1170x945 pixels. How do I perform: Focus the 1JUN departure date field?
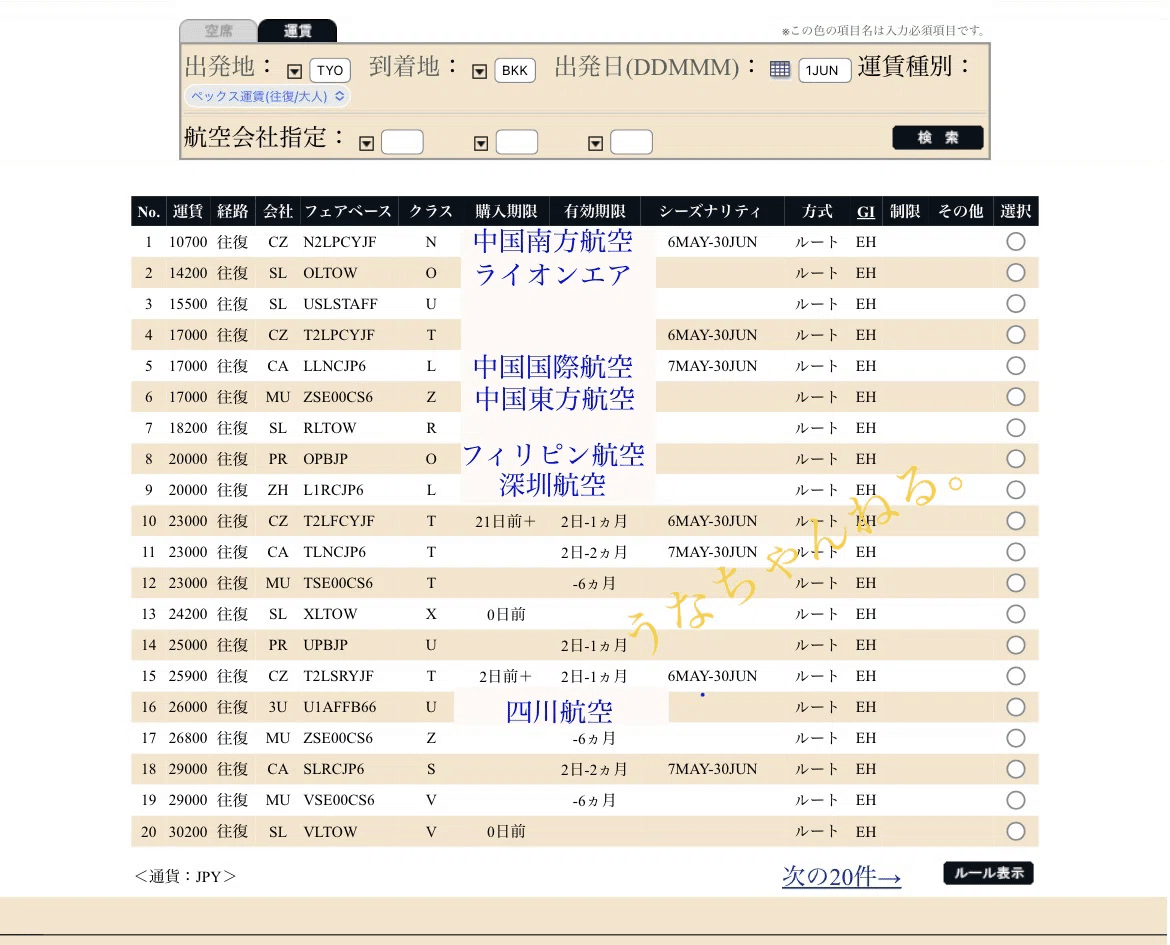[x=825, y=70]
